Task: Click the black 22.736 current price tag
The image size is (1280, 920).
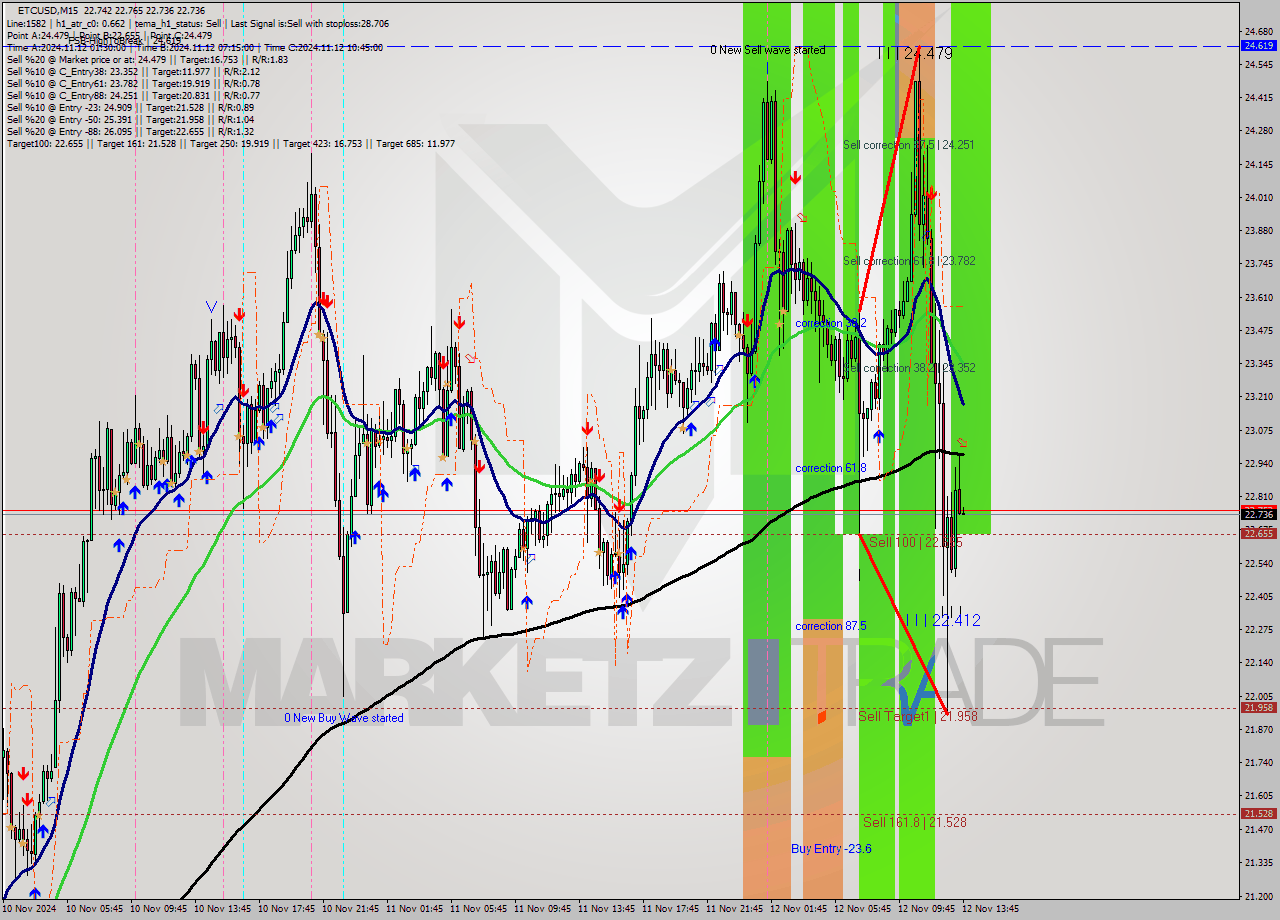Action: coord(1258,514)
